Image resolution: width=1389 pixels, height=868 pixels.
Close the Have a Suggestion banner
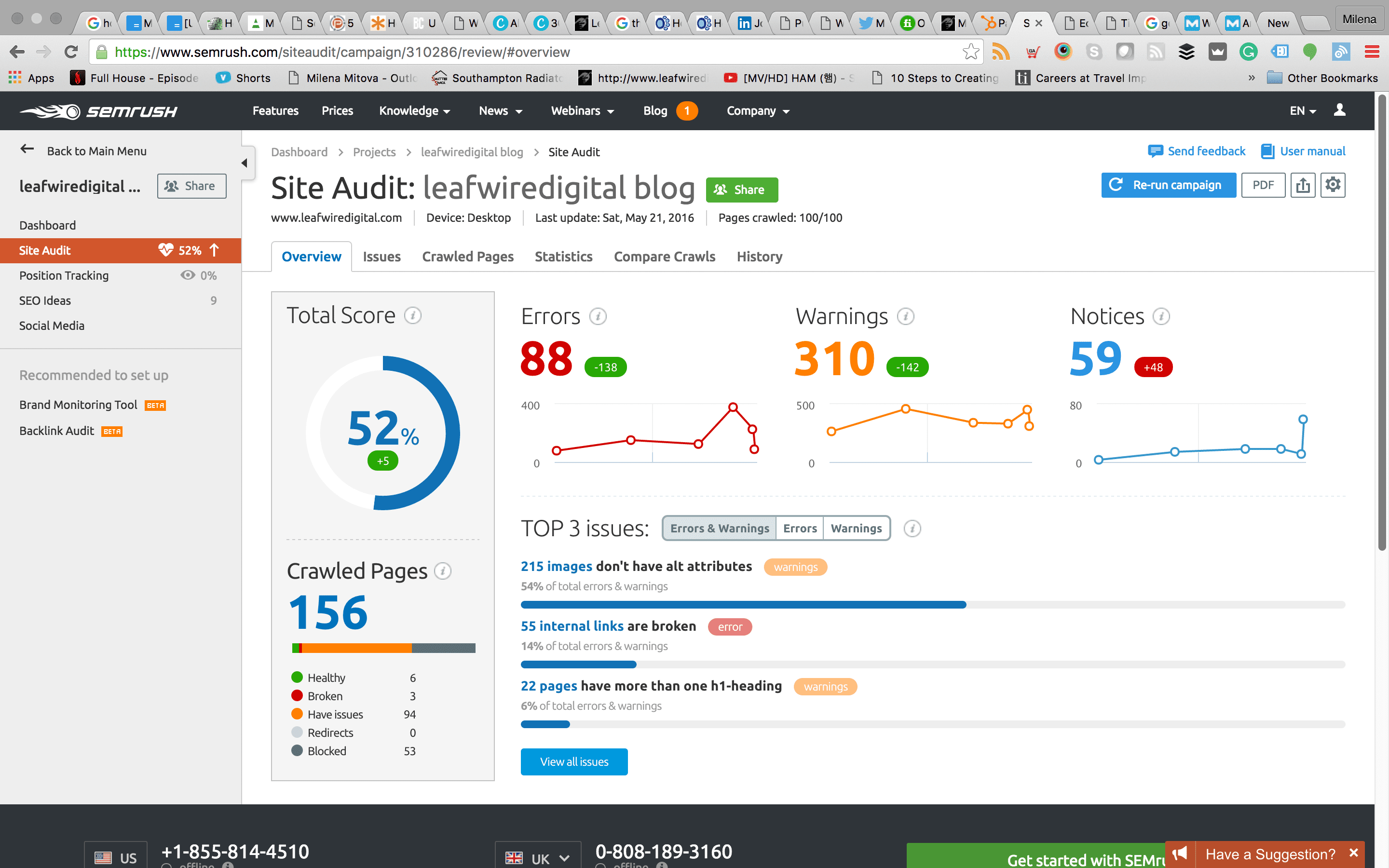1353,853
